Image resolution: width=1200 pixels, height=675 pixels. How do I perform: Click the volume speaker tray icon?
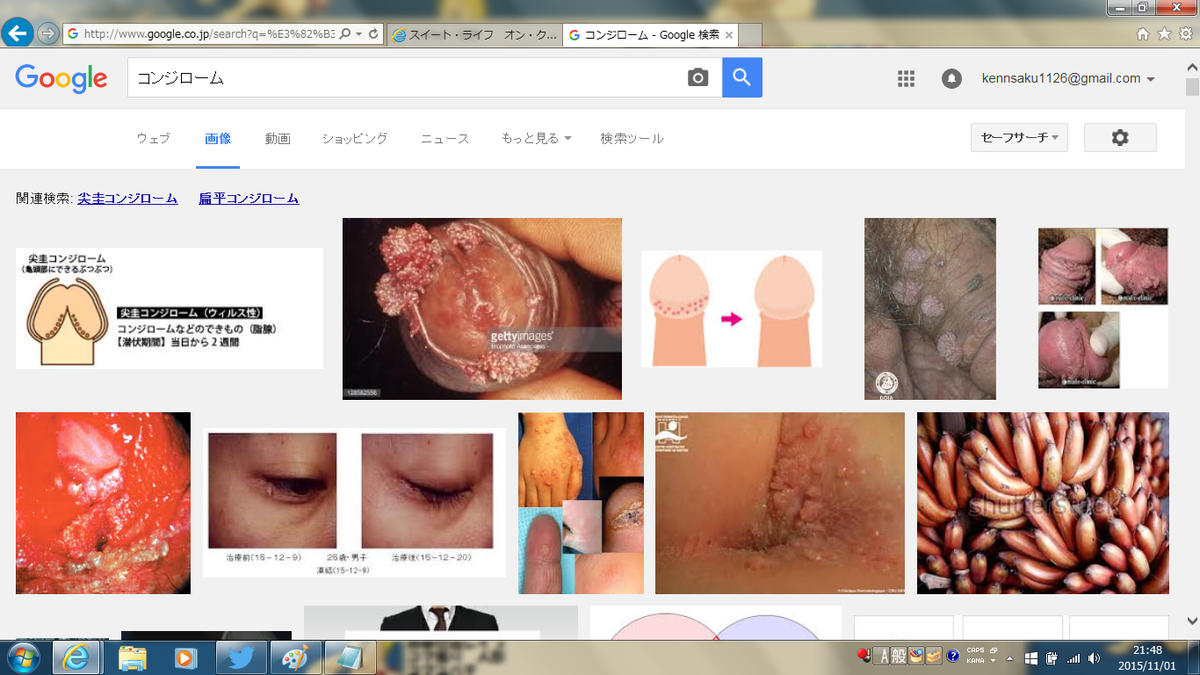click(1093, 658)
